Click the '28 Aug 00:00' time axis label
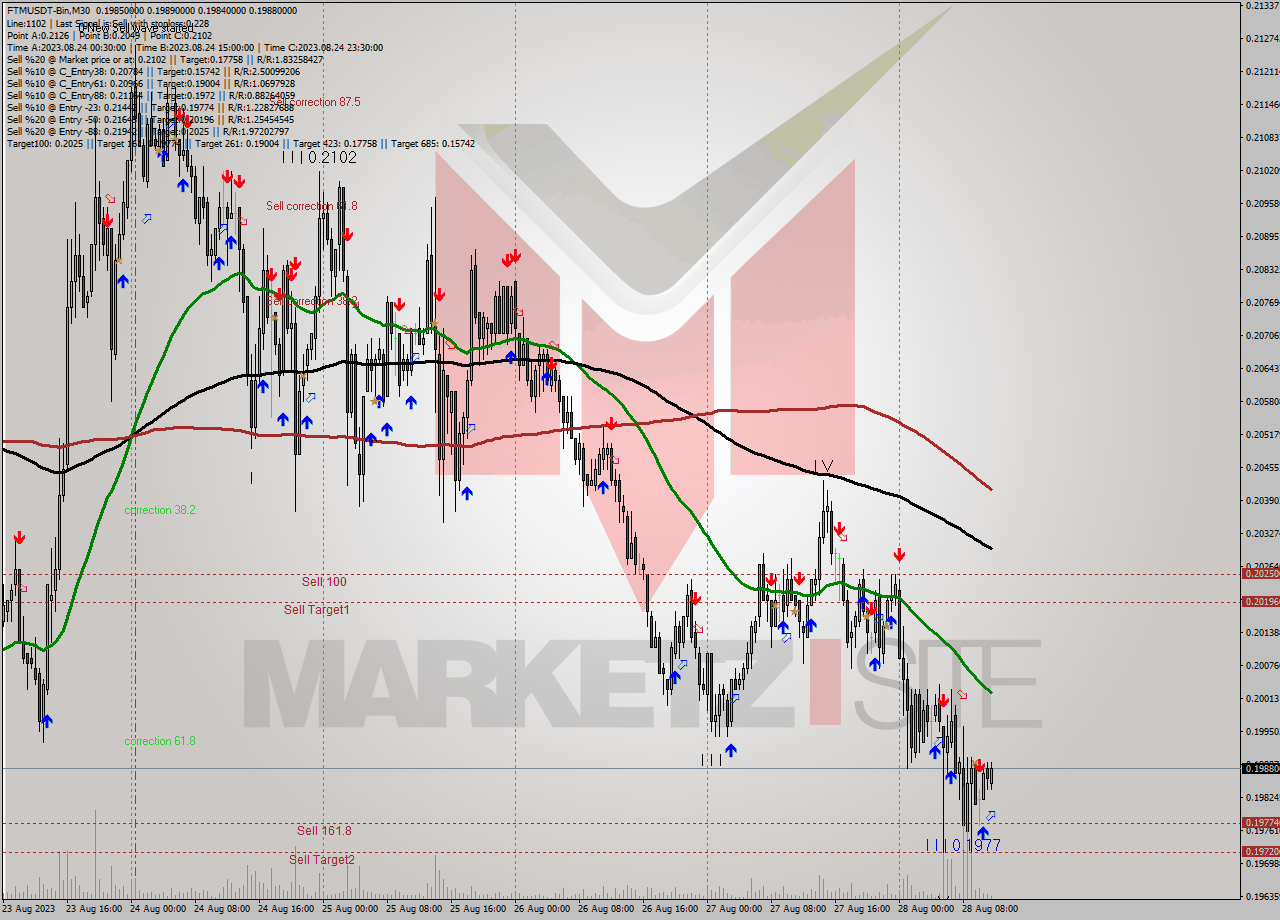Viewport: 1280px width, 920px height. pos(926,909)
